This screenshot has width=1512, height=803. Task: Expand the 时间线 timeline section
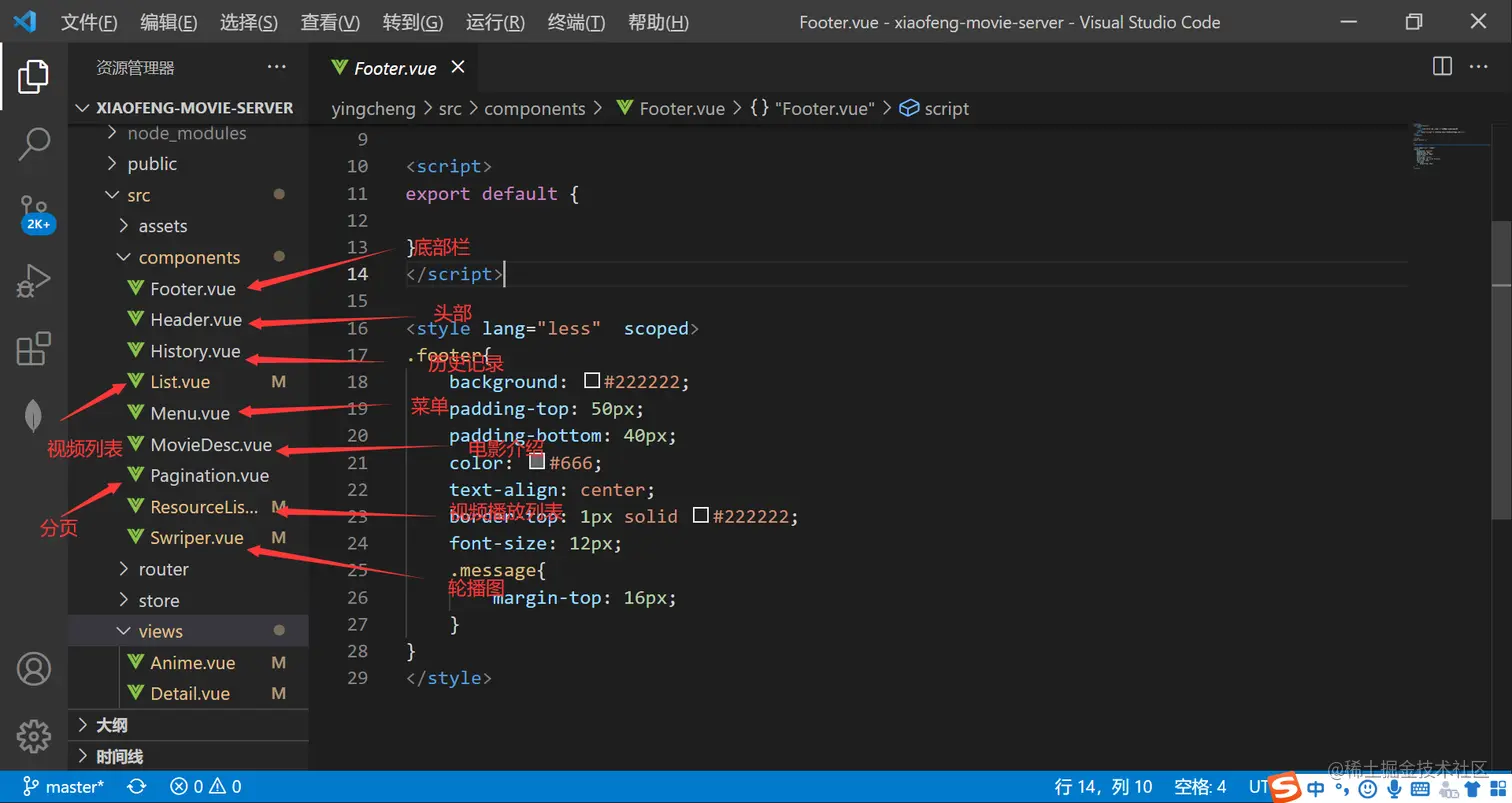coord(188,756)
